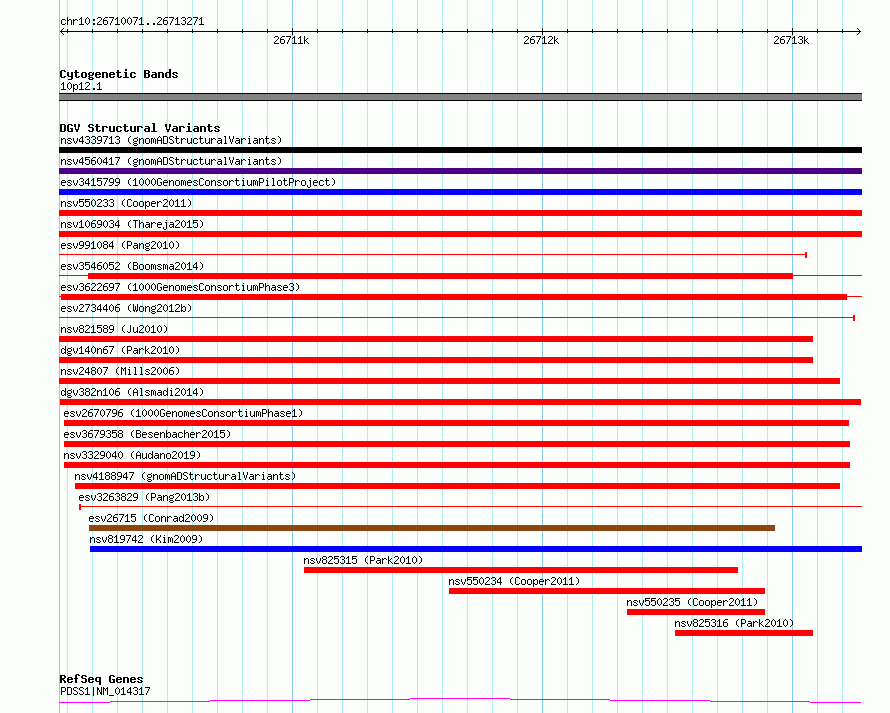Select dgv140n67 (Park2010) label
Screen dimensions: 890x713
click(120, 350)
